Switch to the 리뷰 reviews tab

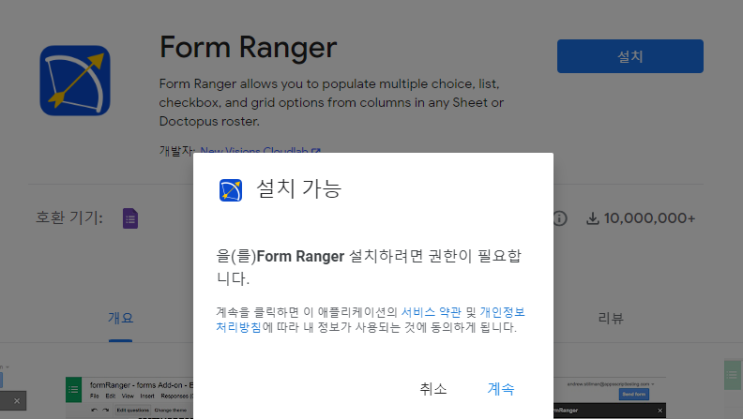(610, 318)
